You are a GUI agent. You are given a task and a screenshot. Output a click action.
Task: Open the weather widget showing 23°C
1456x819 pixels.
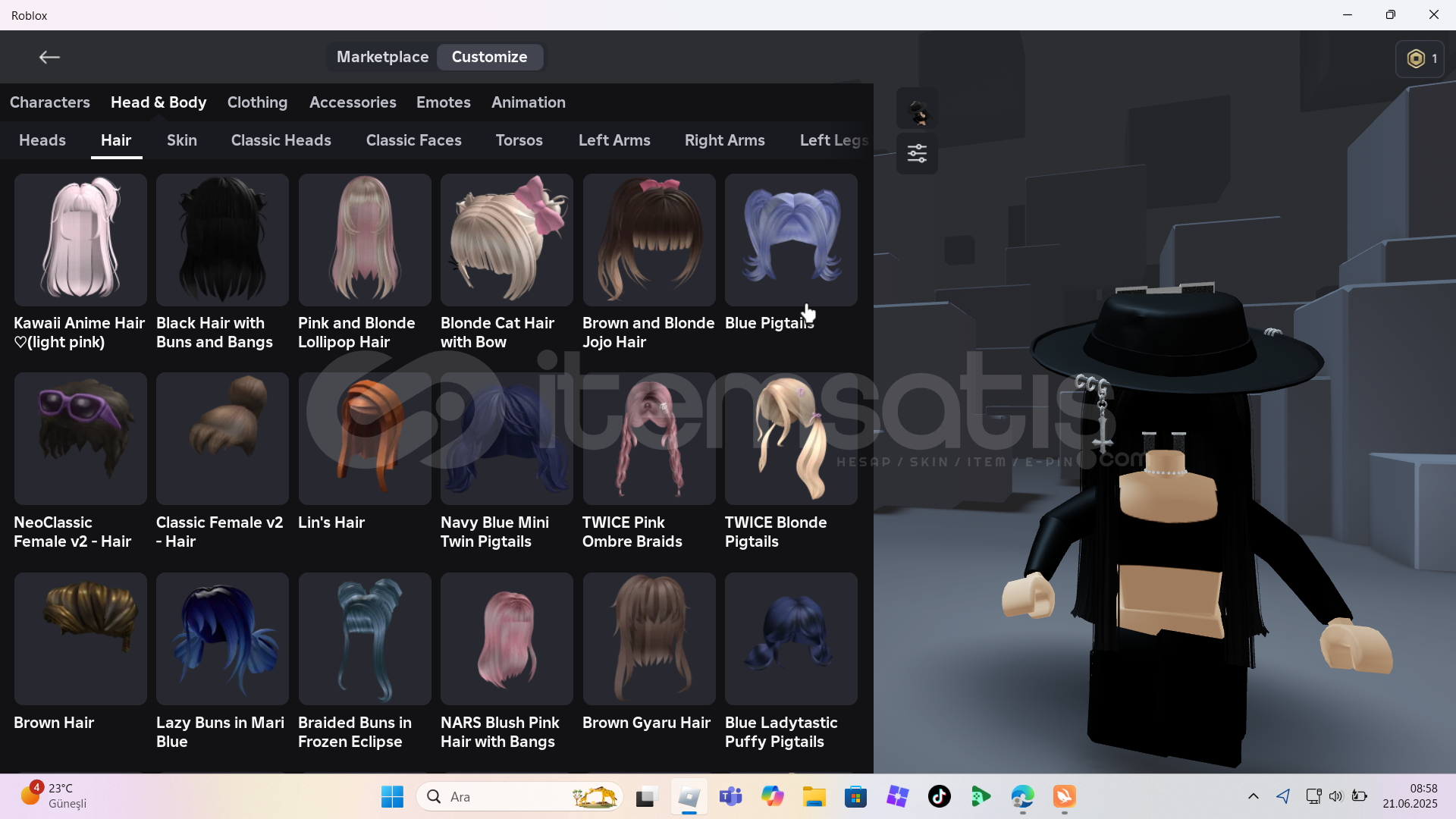53,796
